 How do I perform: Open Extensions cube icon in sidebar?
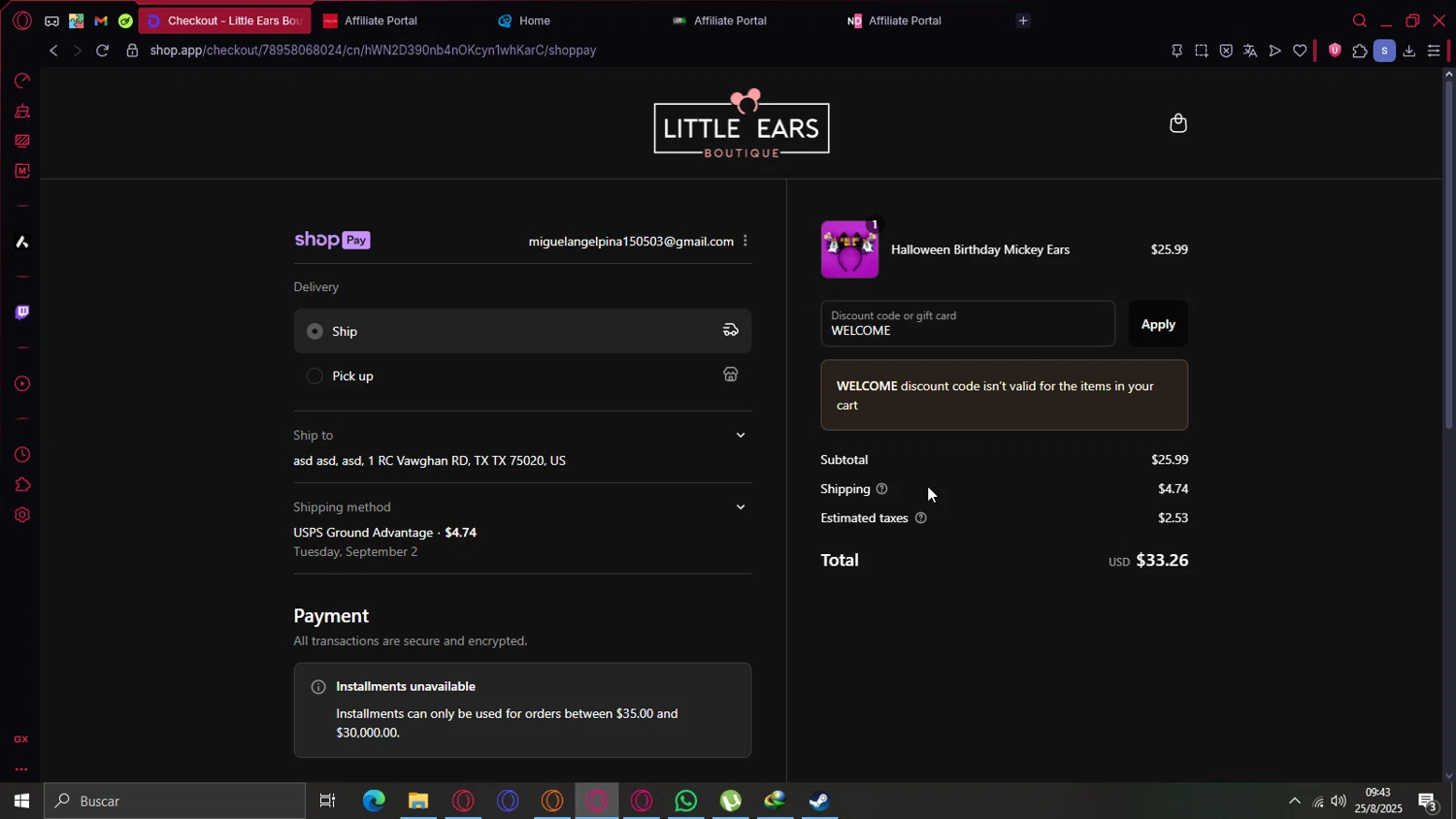tap(21, 485)
